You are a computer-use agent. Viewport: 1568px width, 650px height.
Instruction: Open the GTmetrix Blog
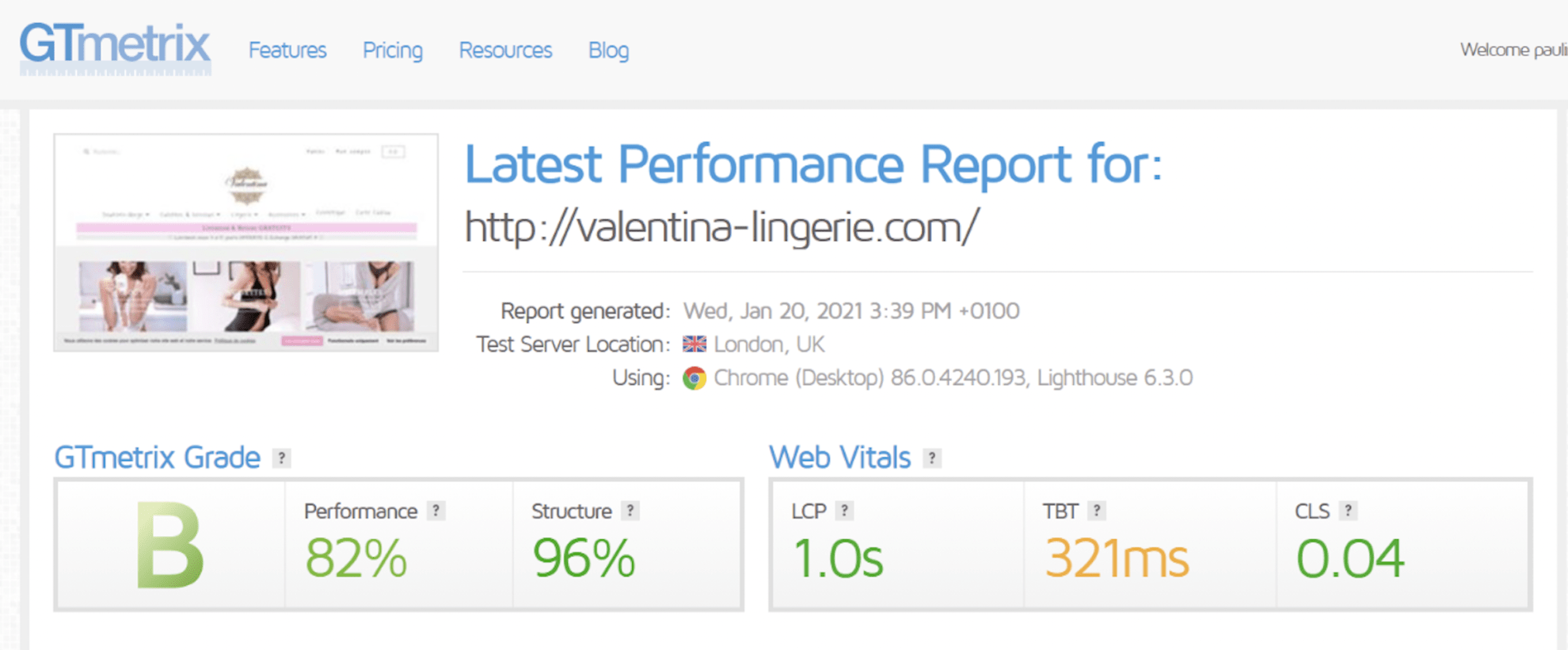pyautogui.click(x=608, y=50)
